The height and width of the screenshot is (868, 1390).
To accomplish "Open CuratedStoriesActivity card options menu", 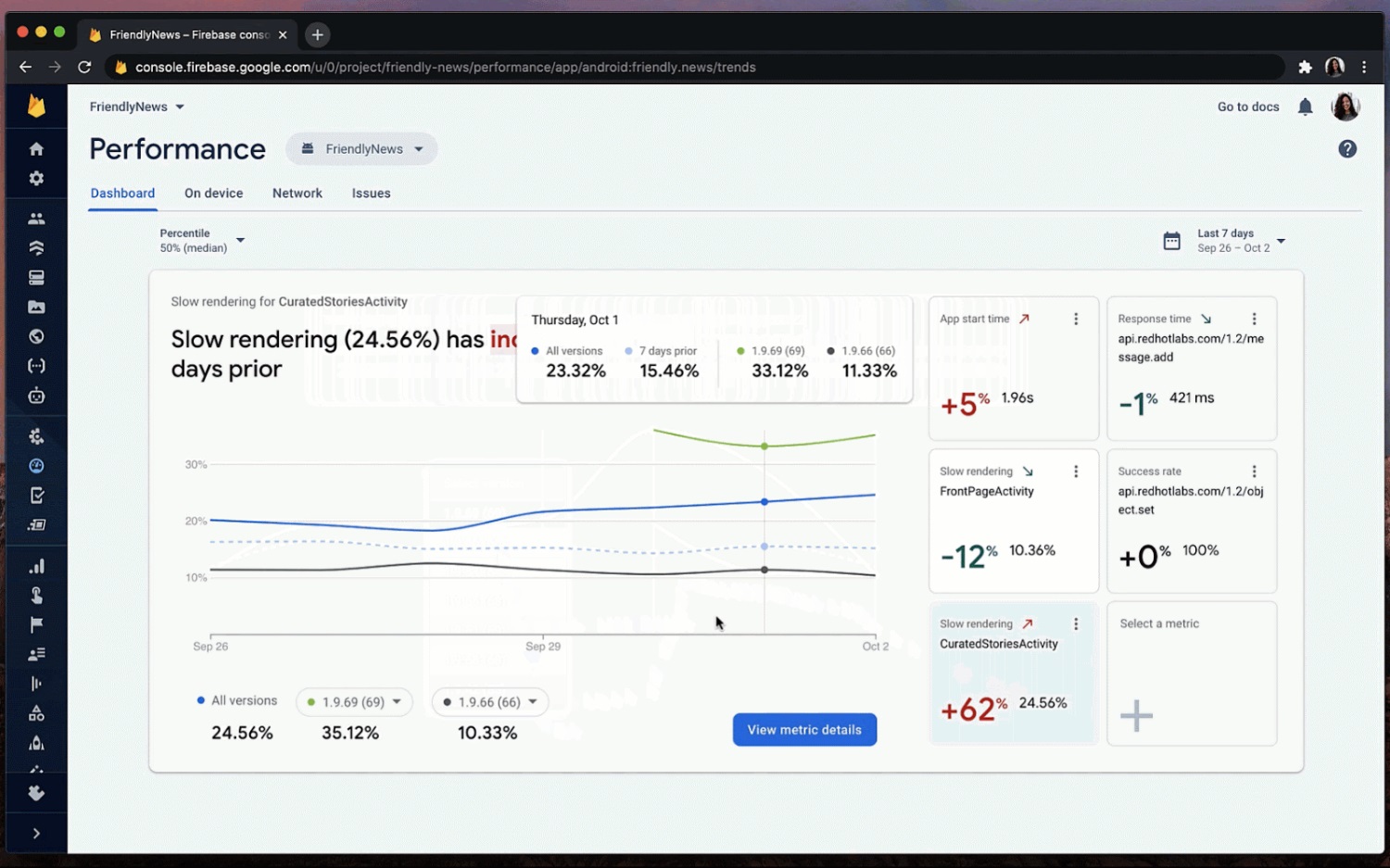I will coord(1076,624).
